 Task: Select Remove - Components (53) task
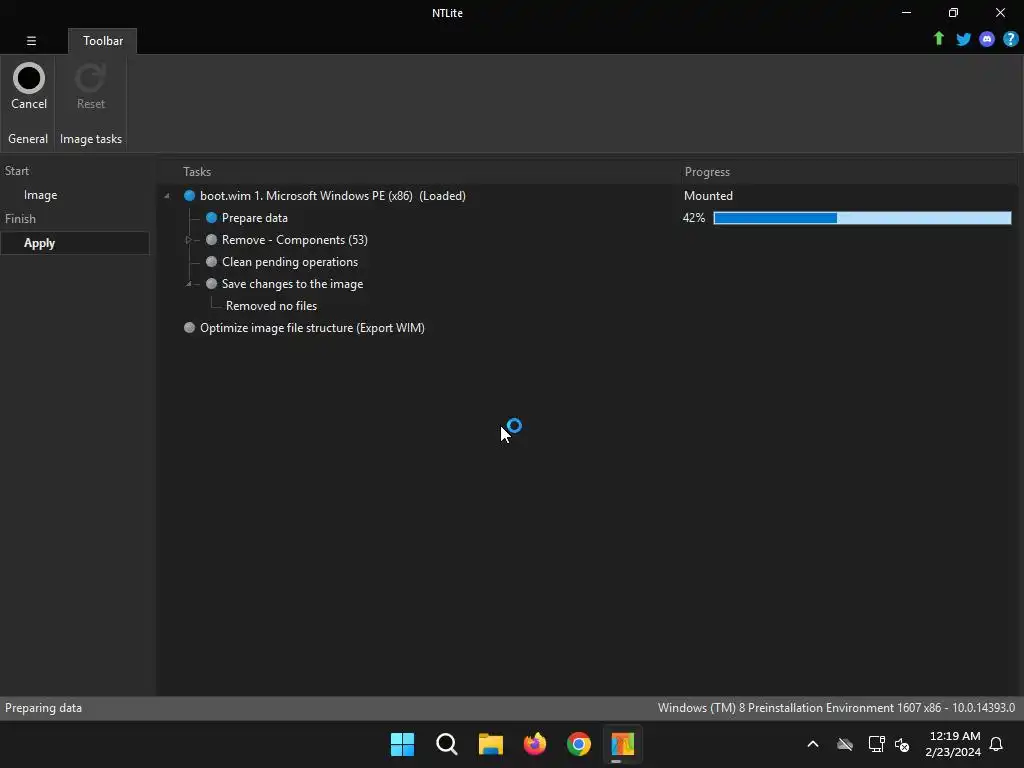coord(295,240)
